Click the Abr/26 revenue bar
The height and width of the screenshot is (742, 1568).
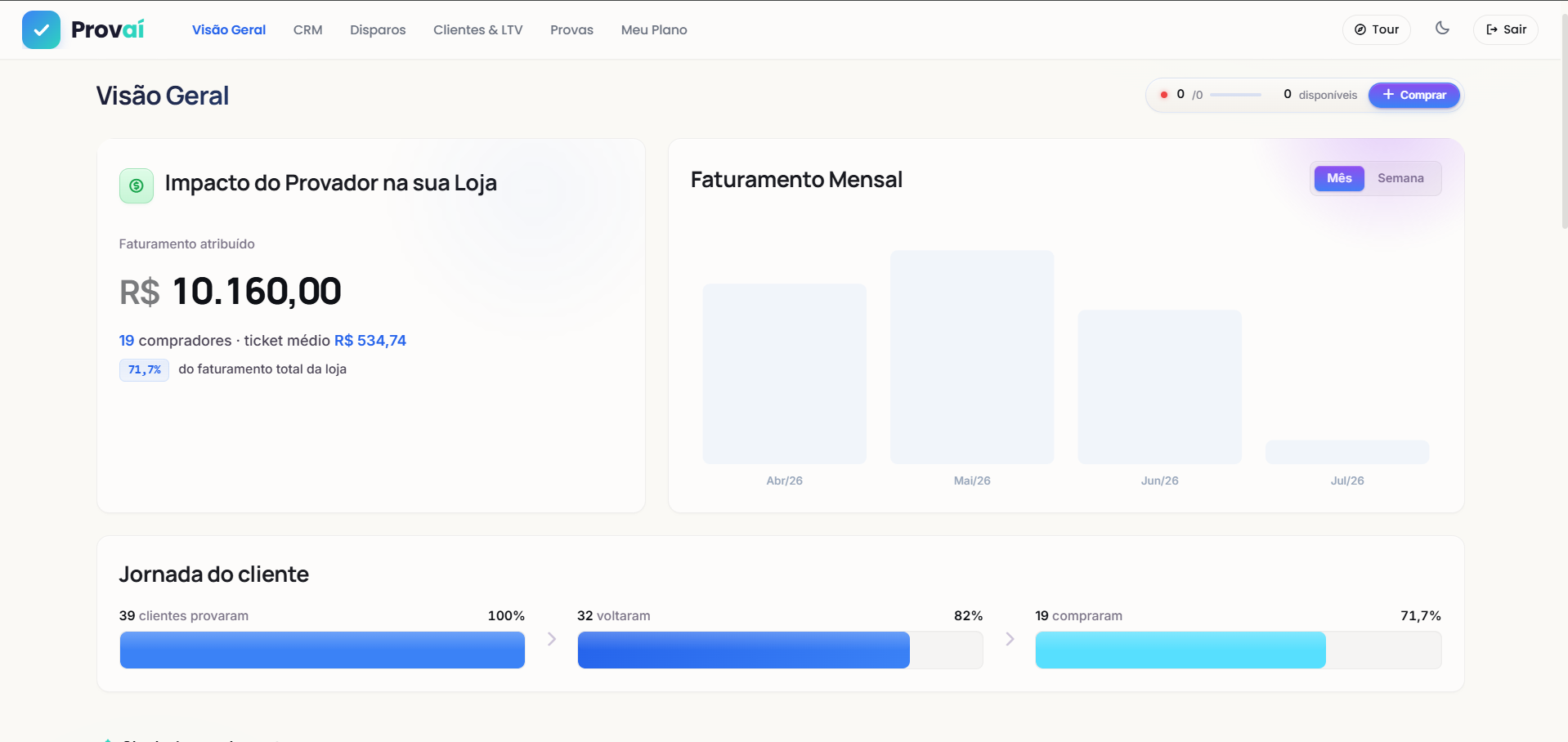785,374
